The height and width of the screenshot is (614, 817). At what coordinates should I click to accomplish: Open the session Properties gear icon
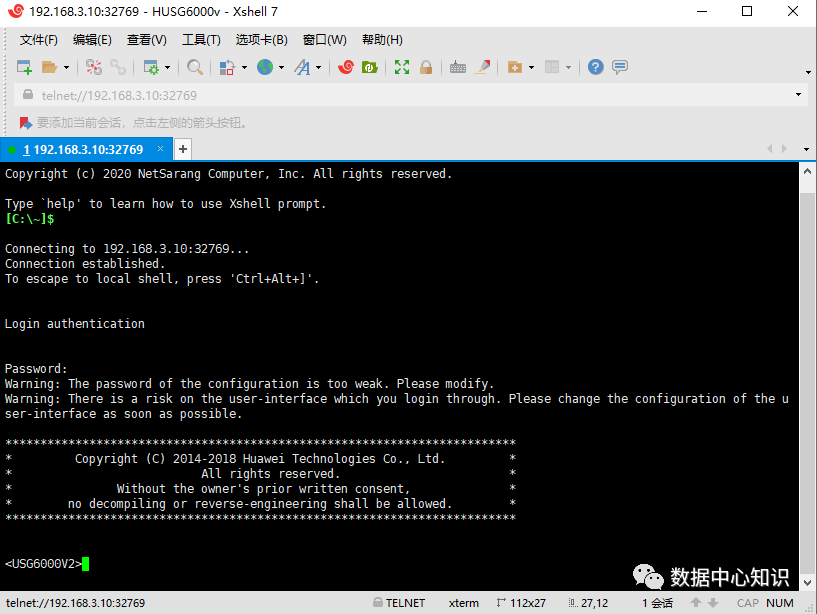151,67
